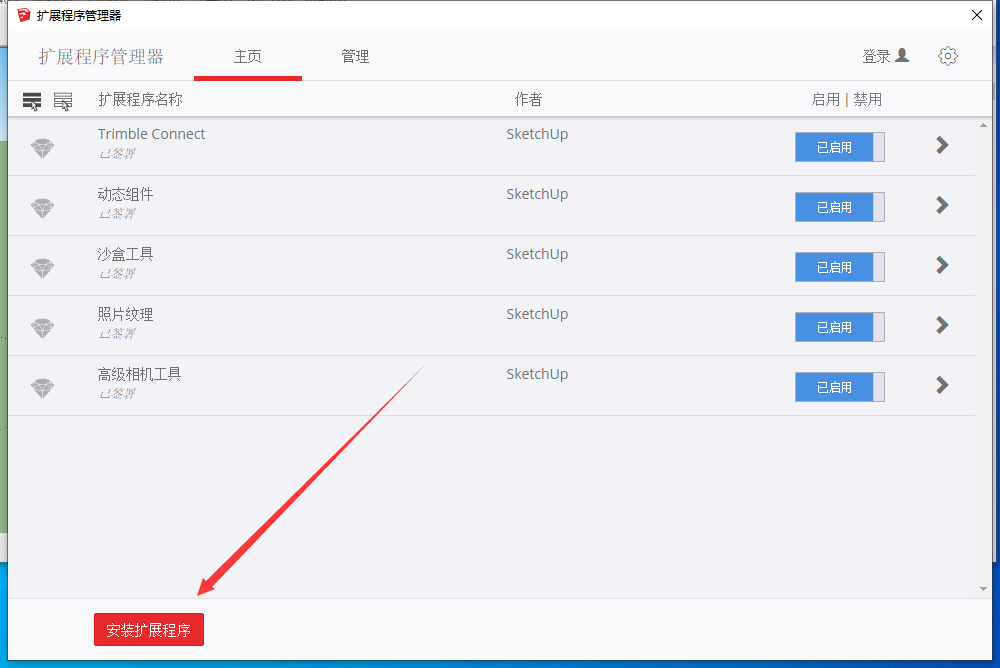This screenshot has height=668, width=1000.
Task: Click the 已签署 label under 高级相机工具
Action: pos(117,394)
